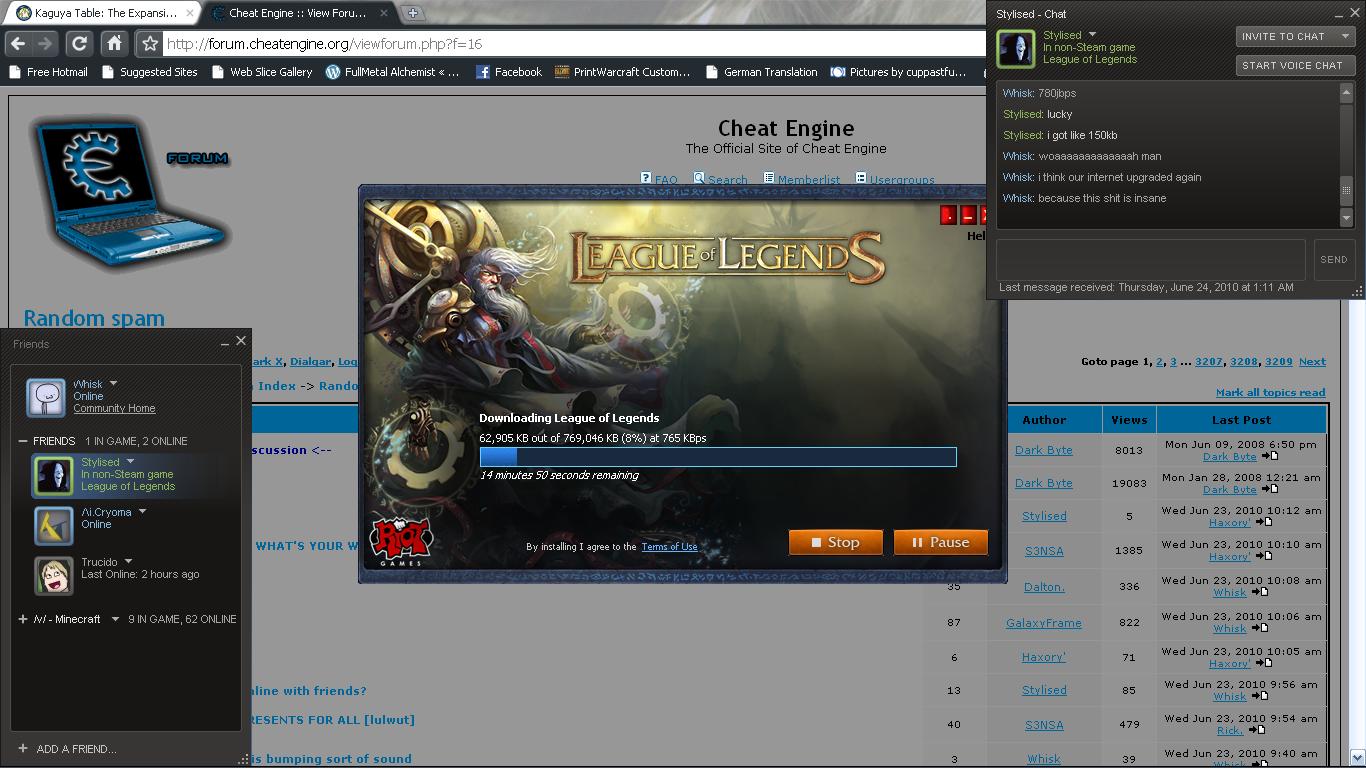
Task: Collapse the FRIENDS group
Action: click(x=23, y=441)
